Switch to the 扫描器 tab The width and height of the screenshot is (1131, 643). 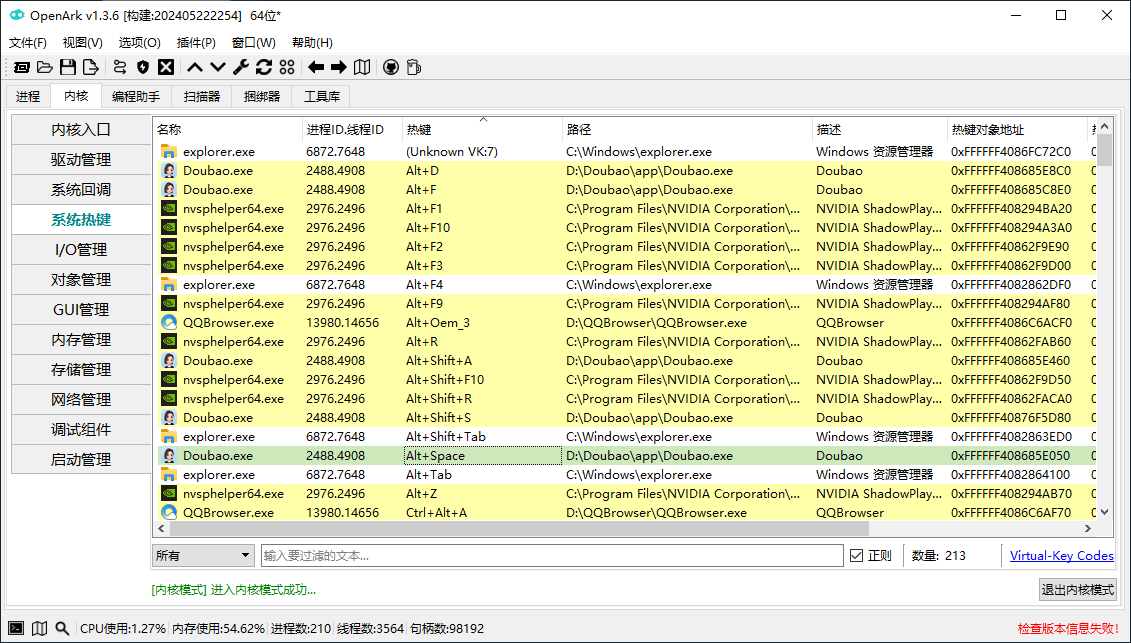click(202, 96)
